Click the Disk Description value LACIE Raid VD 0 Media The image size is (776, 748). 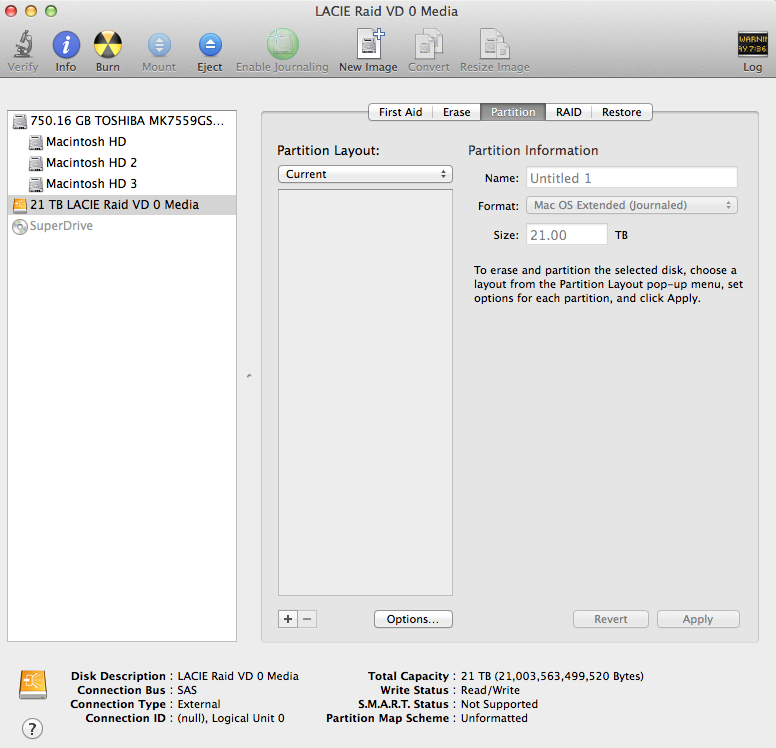(x=238, y=676)
